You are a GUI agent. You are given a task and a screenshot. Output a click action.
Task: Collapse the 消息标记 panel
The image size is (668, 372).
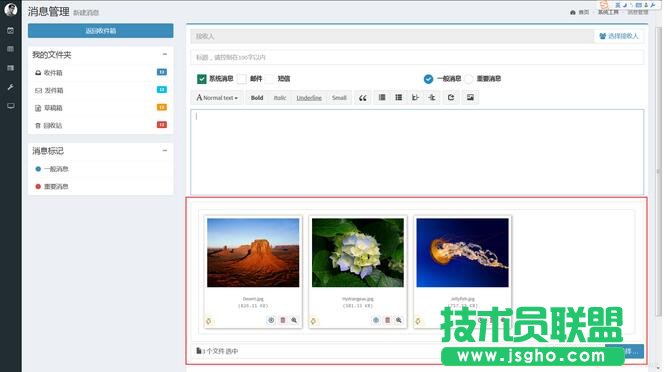click(x=165, y=151)
